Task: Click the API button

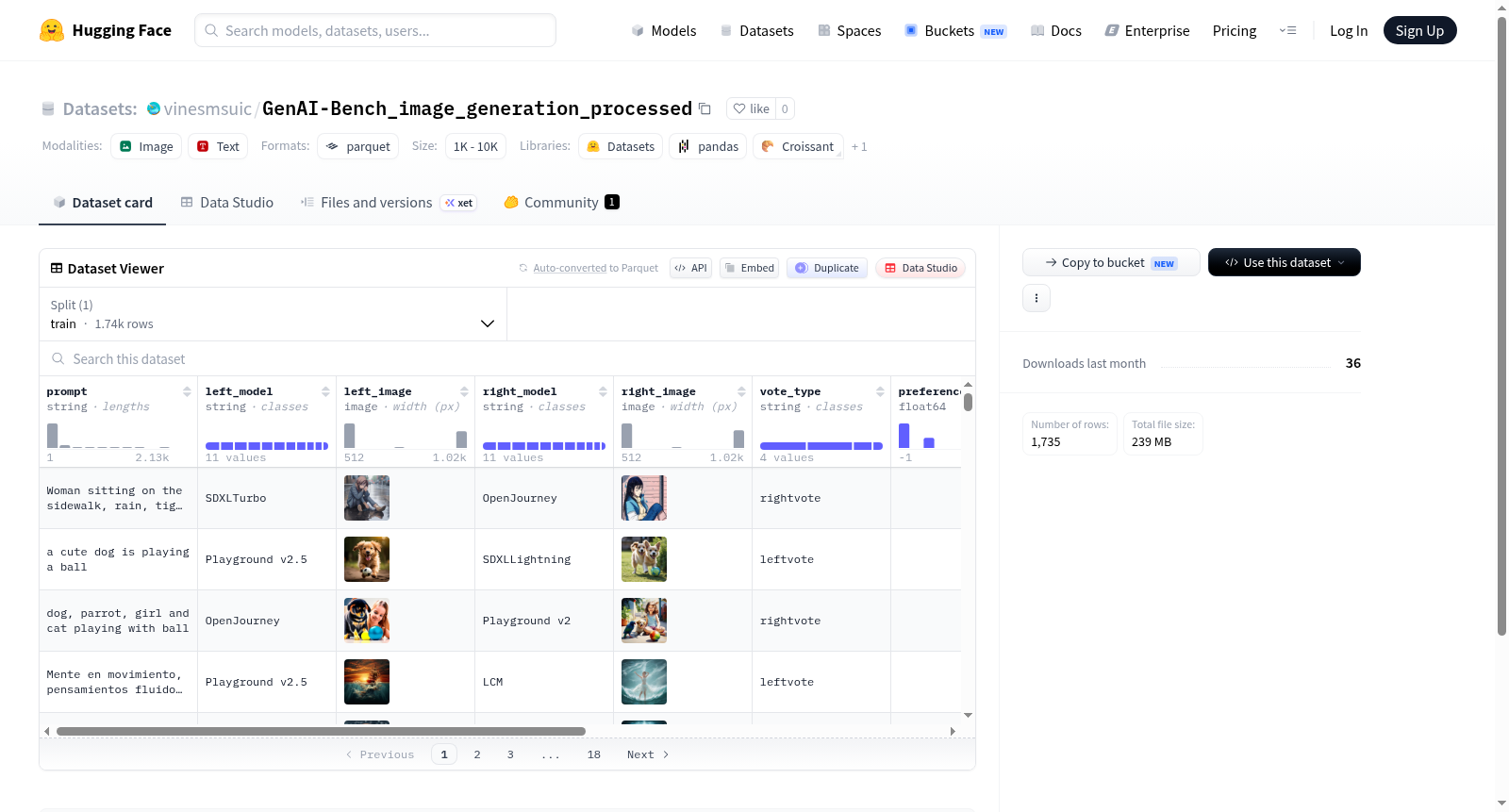Action: [x=690, y=268]
